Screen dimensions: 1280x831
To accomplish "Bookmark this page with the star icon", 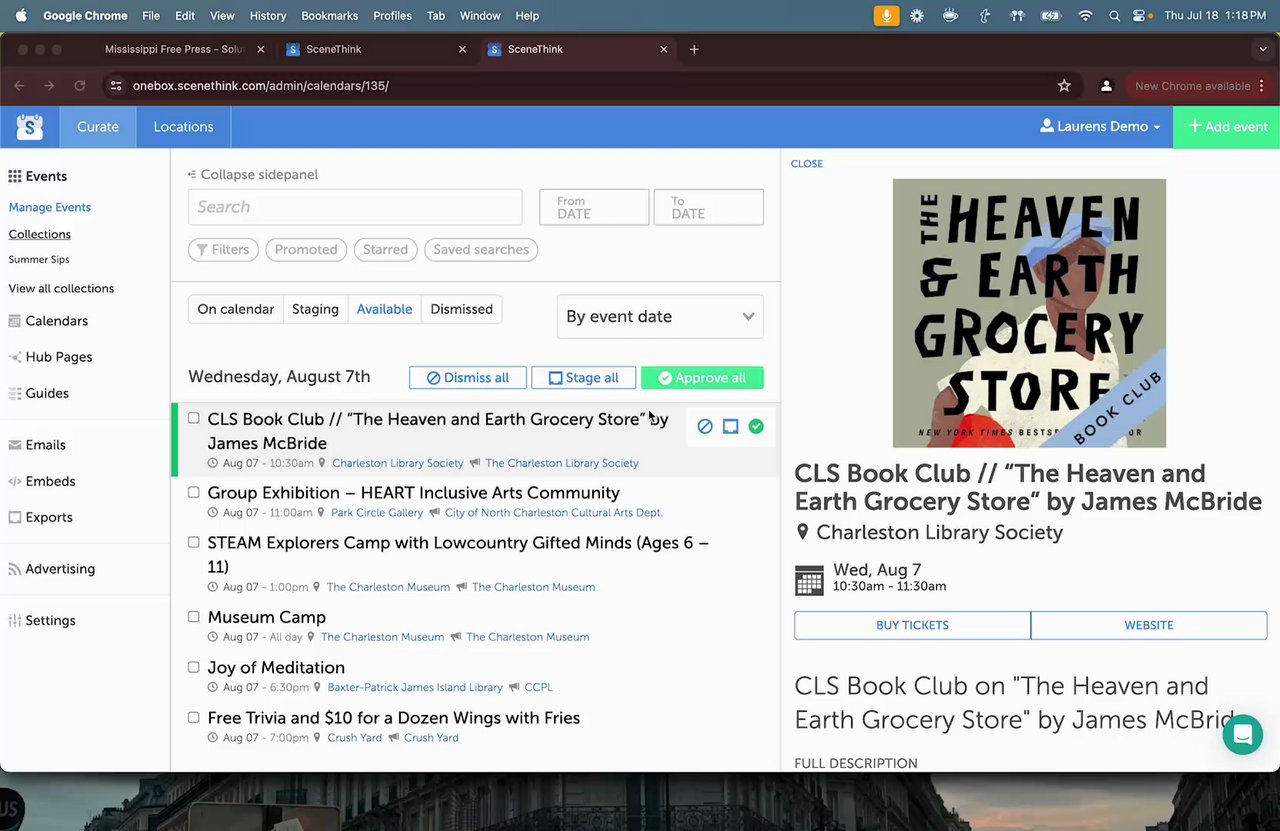I will 1064,86.
